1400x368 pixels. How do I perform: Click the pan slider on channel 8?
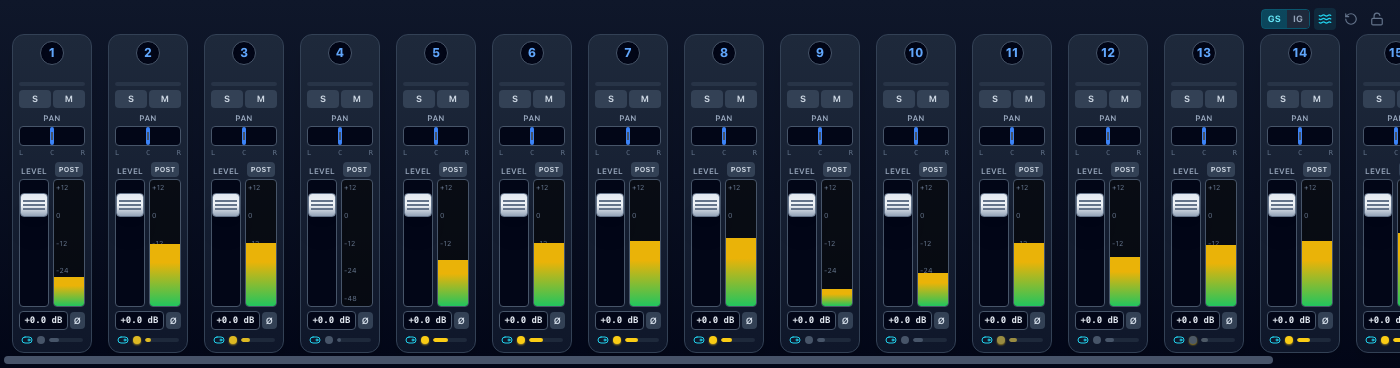724,136
